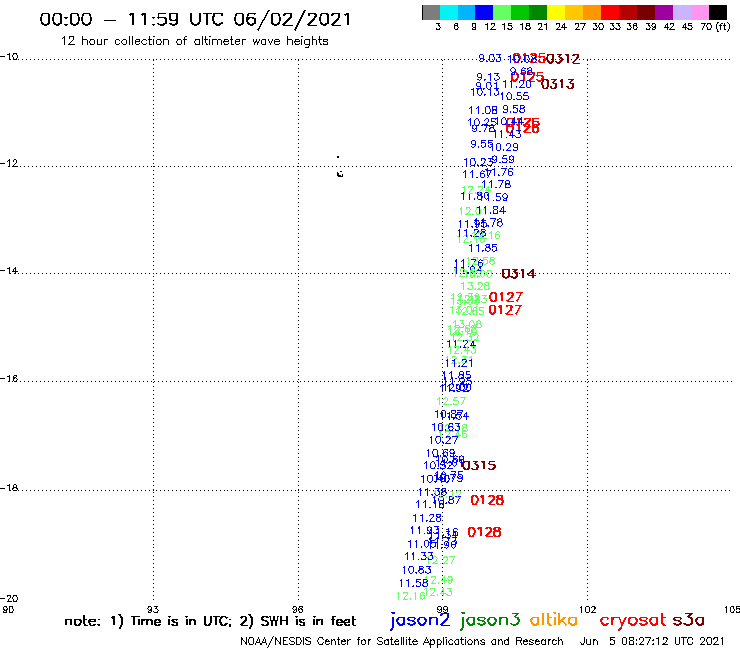
Task: Click the 11.21 wave height value
Action: click(x=459, y=363)
